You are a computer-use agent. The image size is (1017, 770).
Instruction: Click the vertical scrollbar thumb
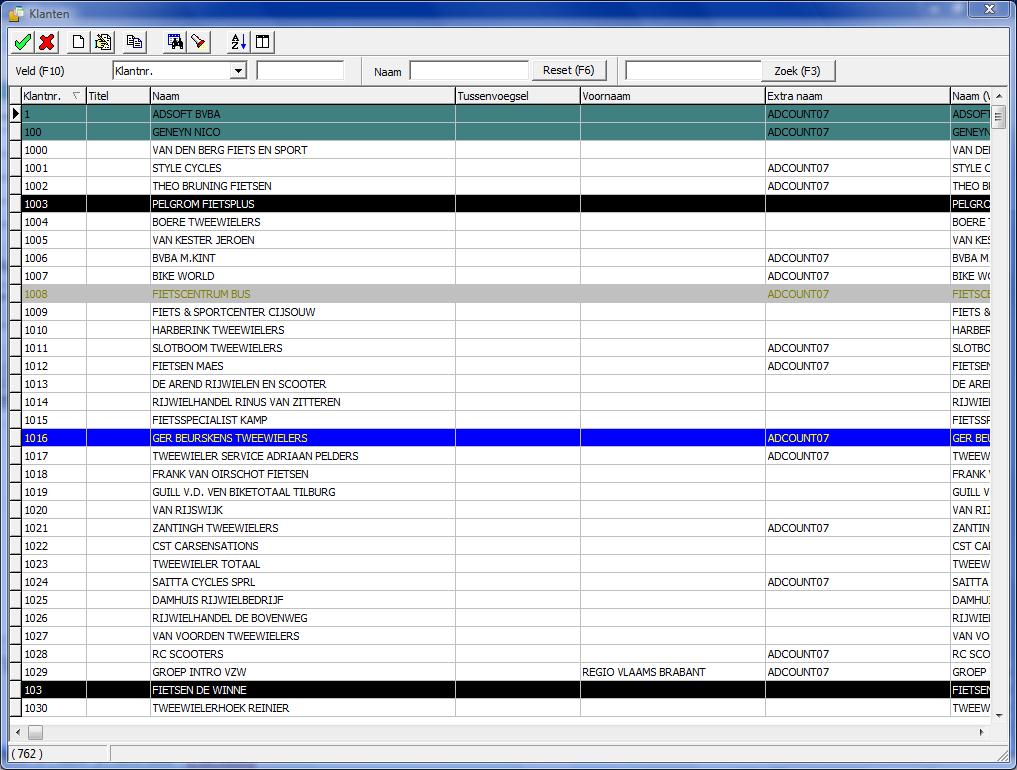[x=999, y=117]
